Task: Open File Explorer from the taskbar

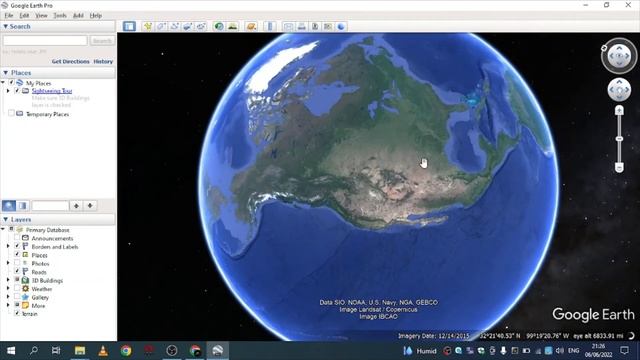Action: click(80, 351)
